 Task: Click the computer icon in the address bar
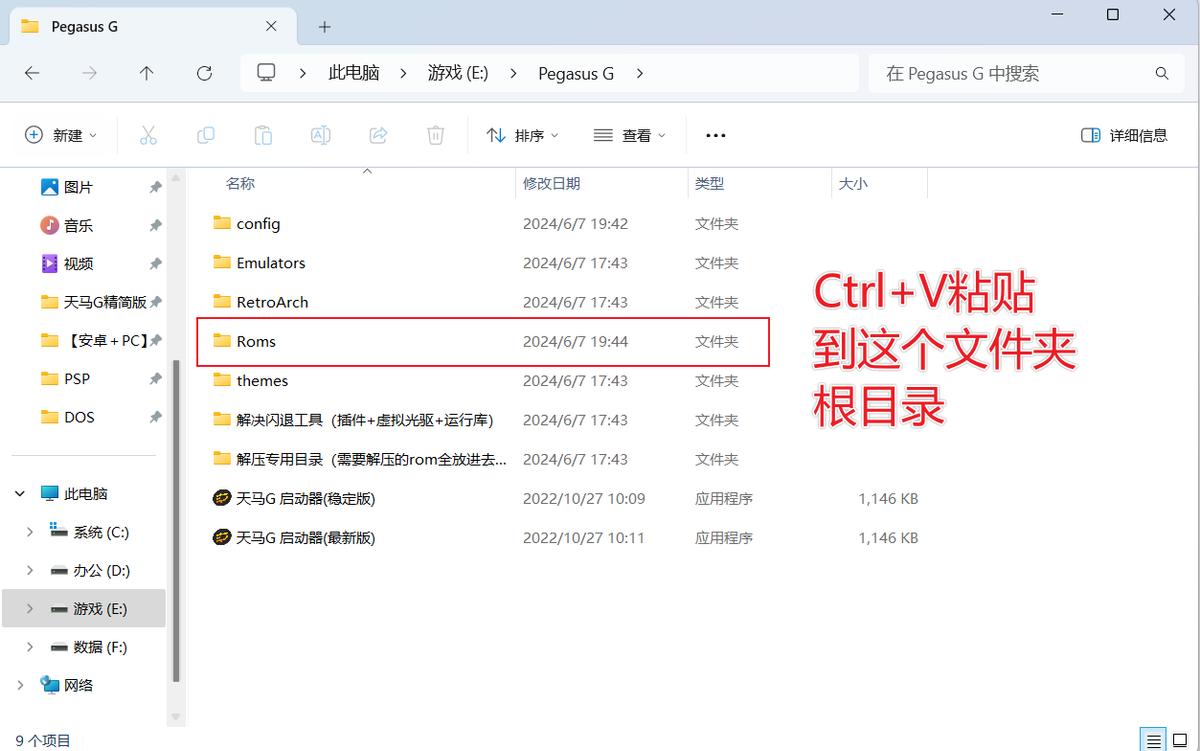[264, 72]
